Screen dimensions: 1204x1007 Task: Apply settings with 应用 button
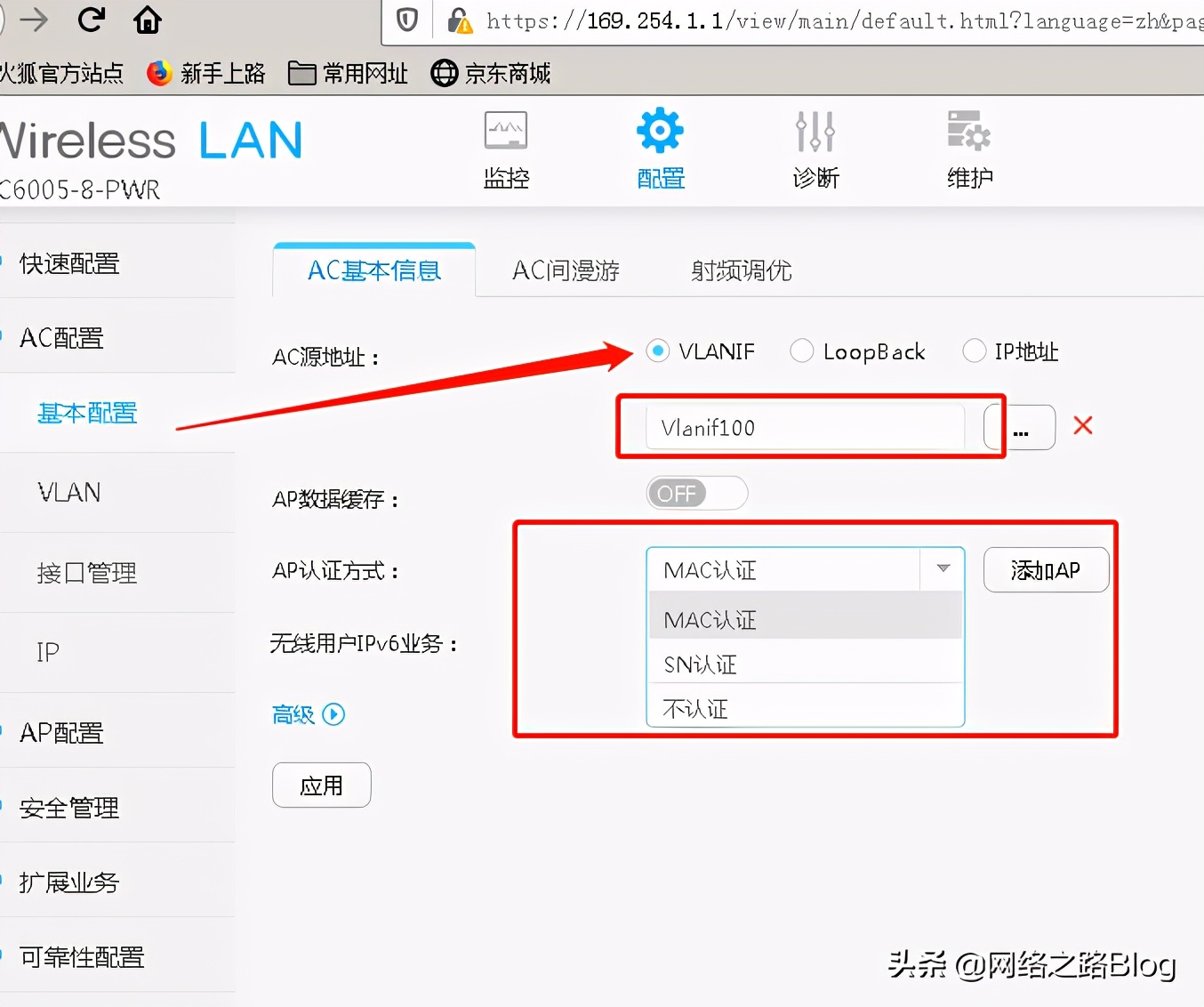click(x=321, y=785)
